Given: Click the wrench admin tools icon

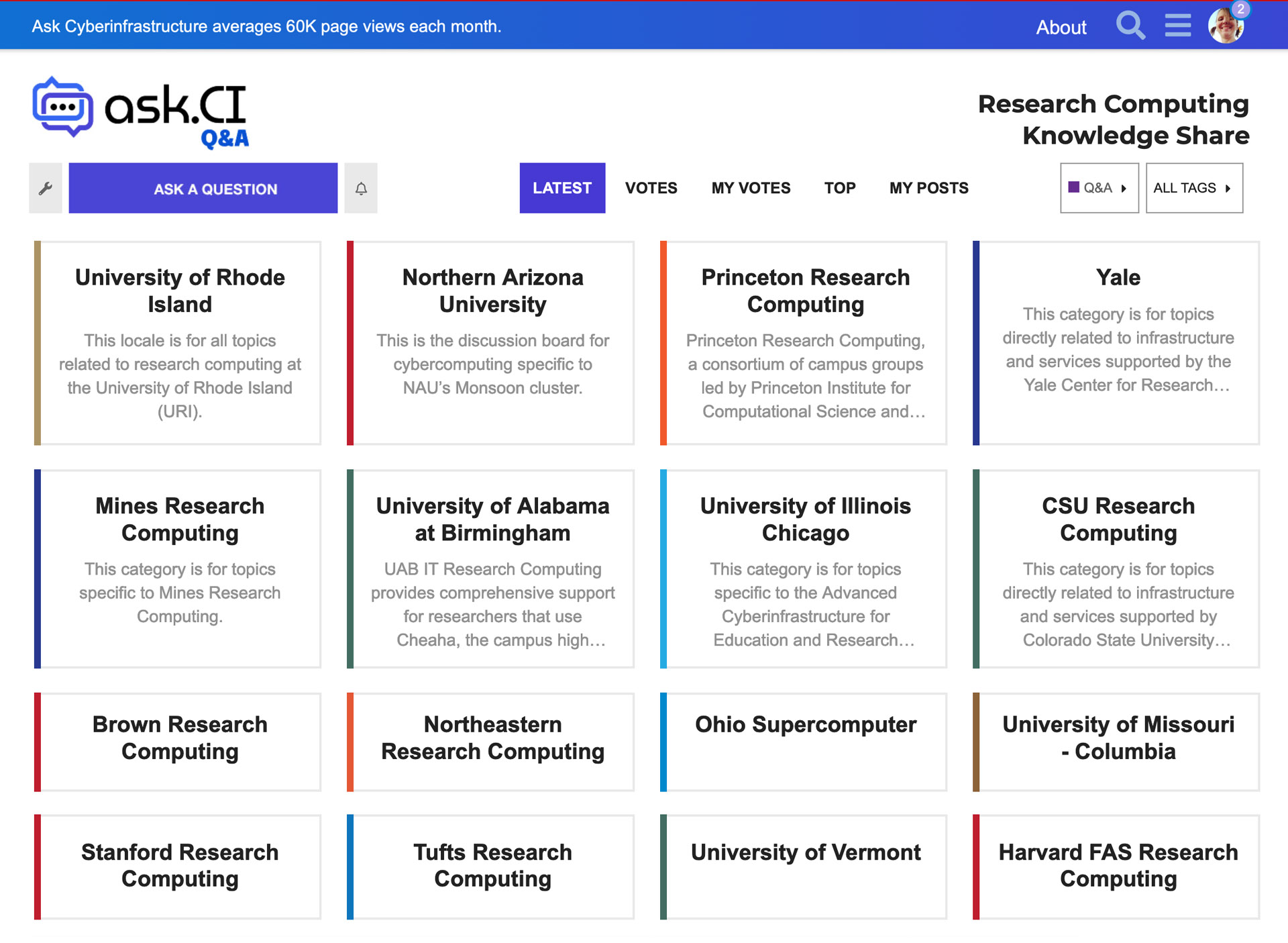Looking at the screenshot, I should click(x=46, y=189).
